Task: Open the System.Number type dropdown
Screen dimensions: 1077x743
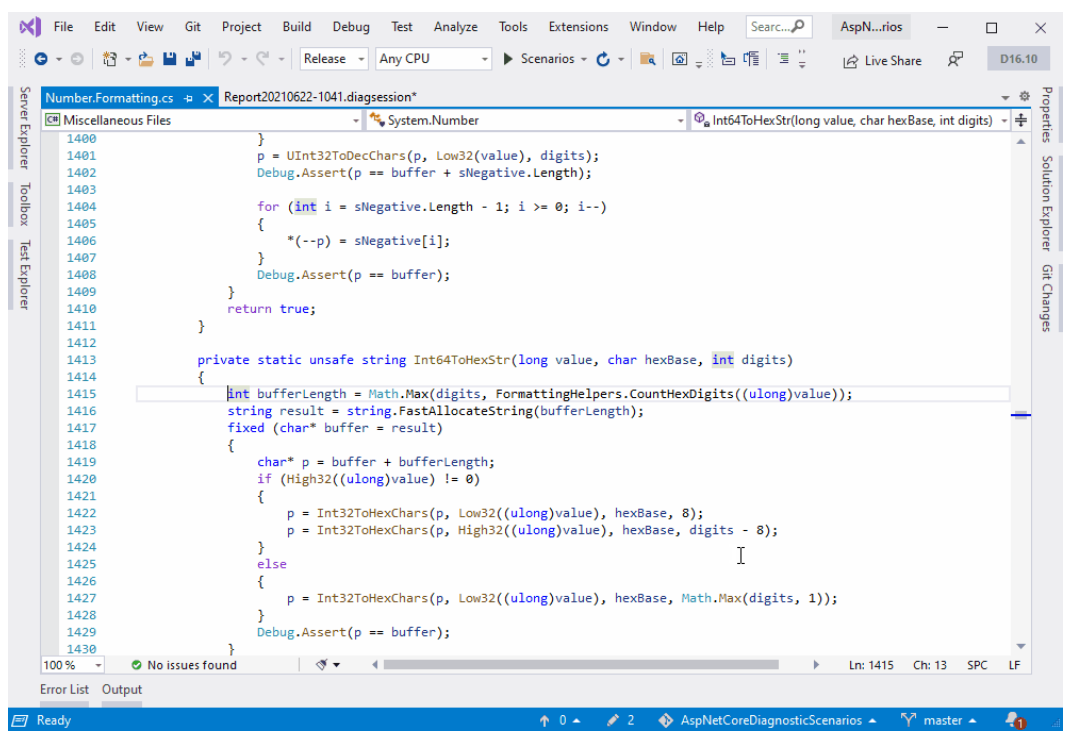Action: (x=527, y=120)
